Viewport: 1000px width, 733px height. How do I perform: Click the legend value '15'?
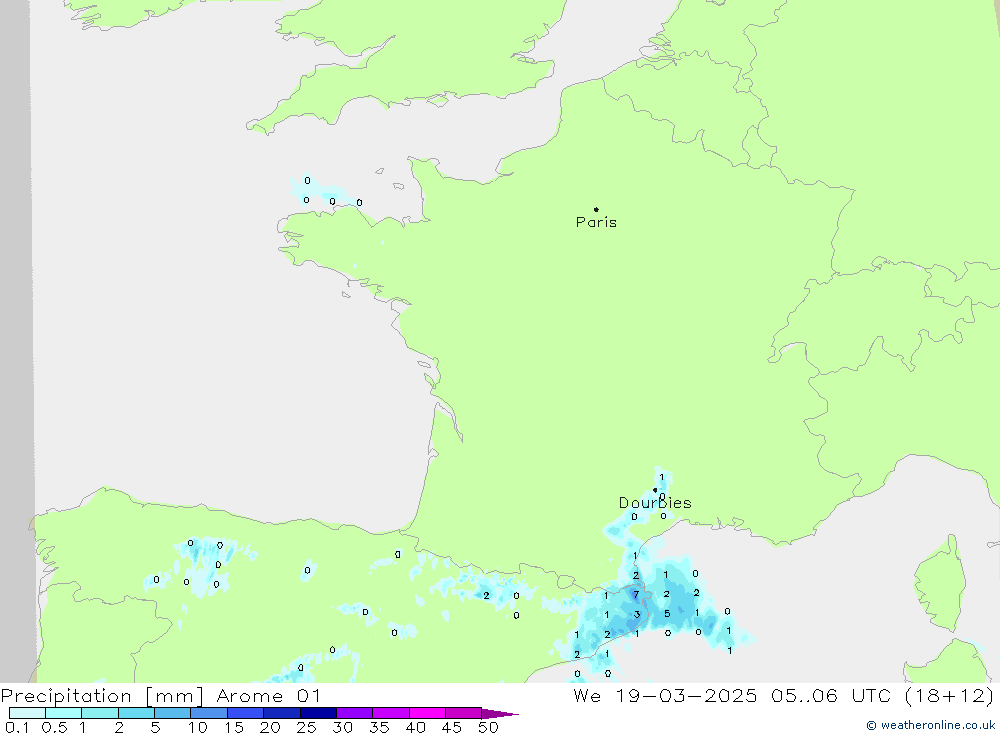pyautogui.click(x=234, y=727)
